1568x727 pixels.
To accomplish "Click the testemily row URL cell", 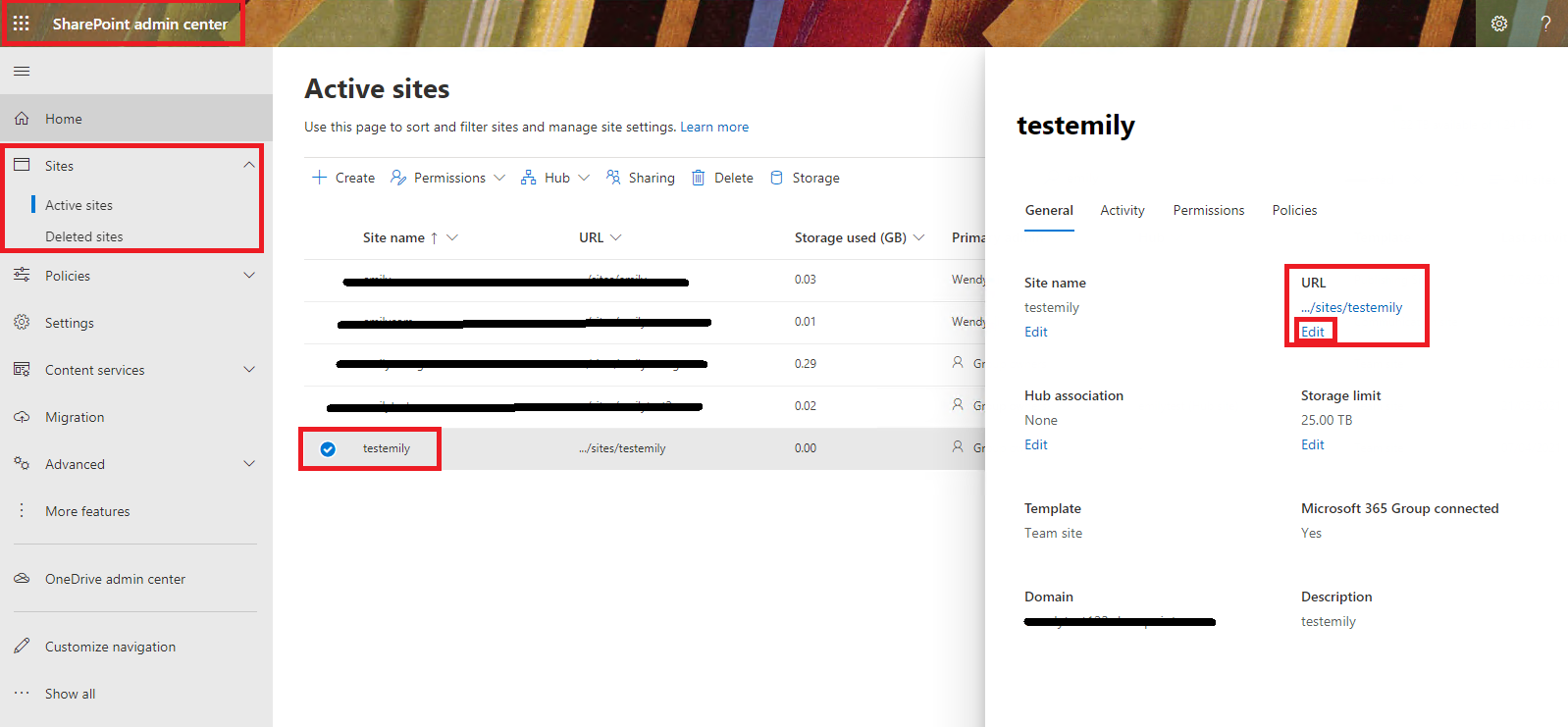I will click(x=622, y=448).
